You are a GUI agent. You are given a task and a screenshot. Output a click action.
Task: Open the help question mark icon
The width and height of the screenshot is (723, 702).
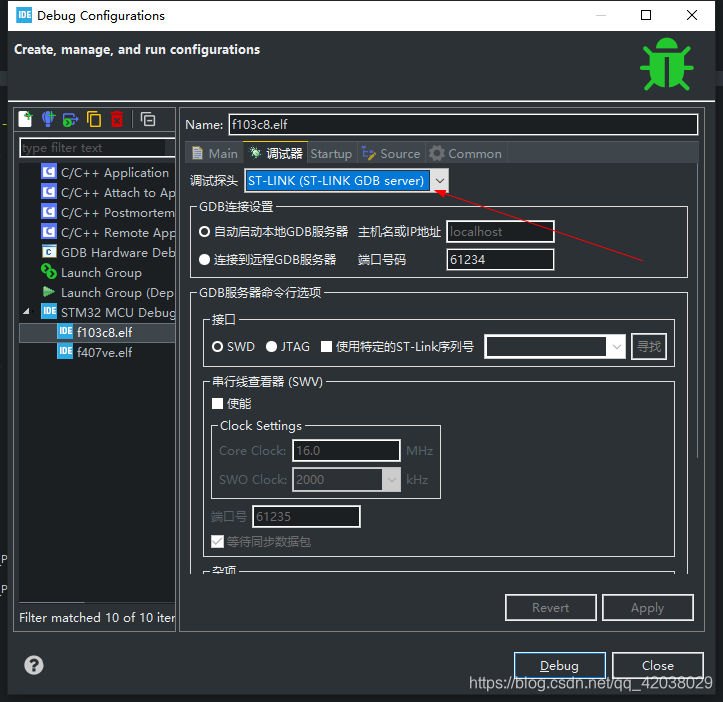click(x=34, y=665)
